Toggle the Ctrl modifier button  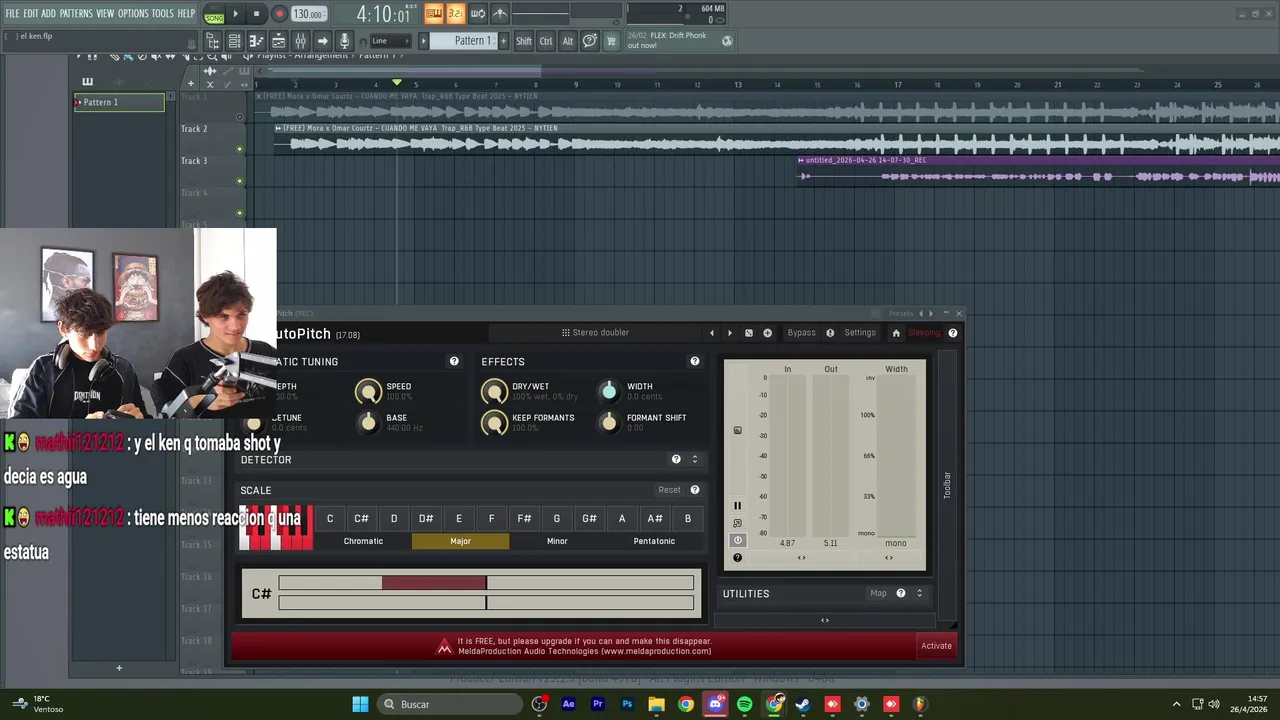[x=546, y=41]
